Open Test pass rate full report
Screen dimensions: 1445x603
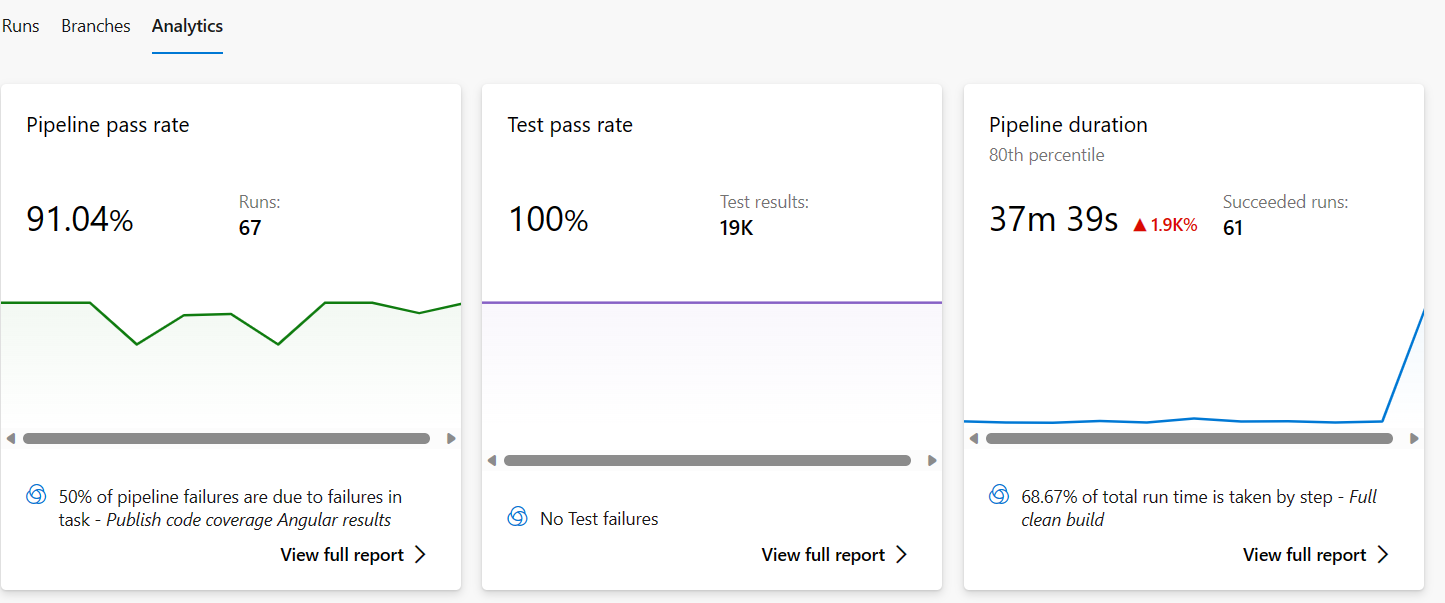coord(824,554)
